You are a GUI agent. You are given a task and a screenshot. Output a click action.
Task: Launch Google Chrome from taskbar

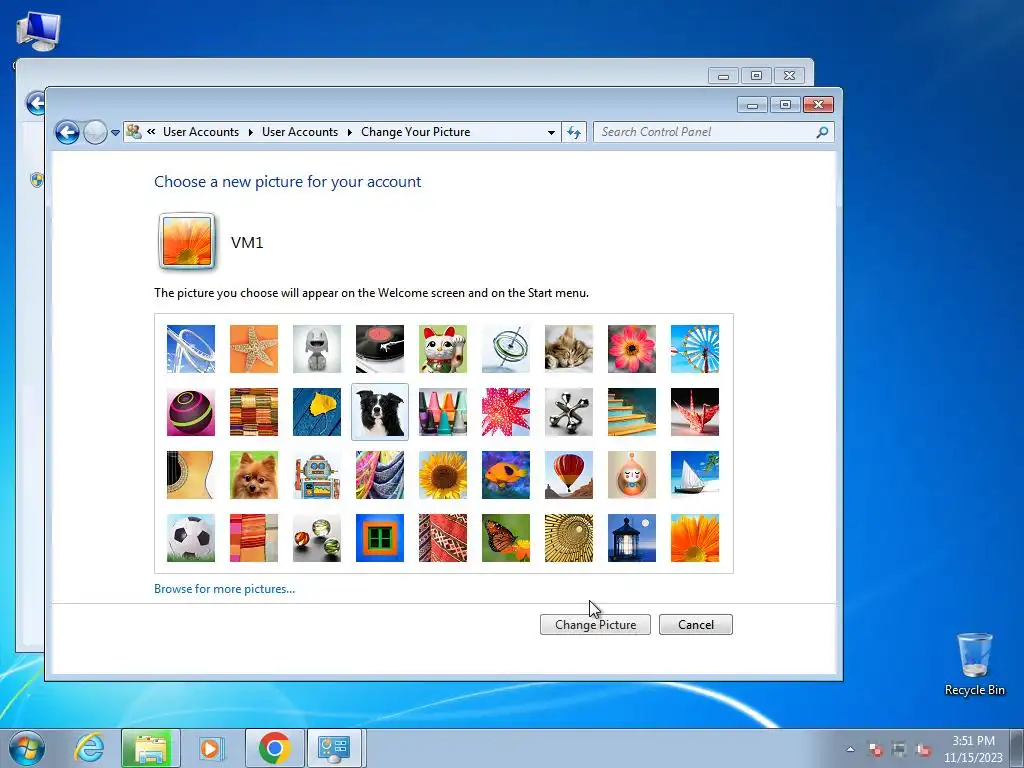pyautogui.click(x=274, y=748)
